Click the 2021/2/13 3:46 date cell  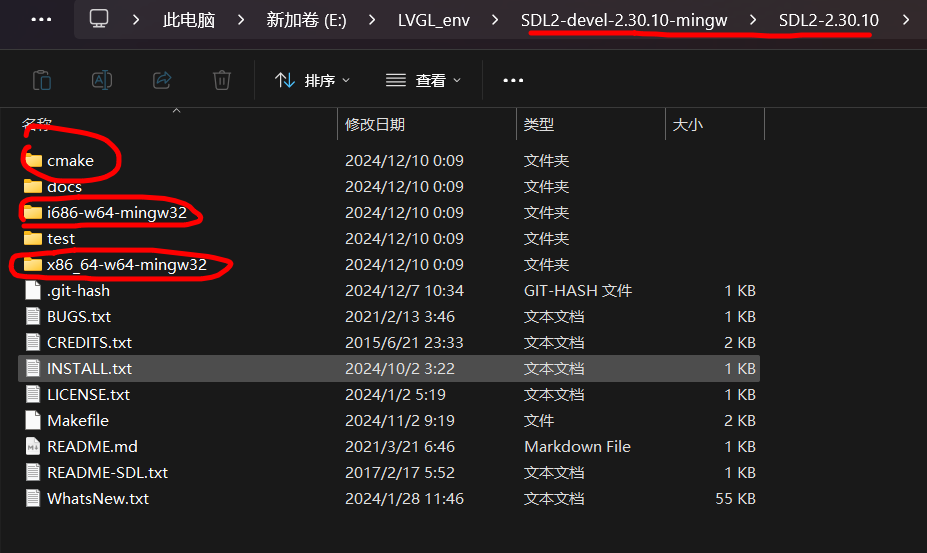tap(400, 316)
